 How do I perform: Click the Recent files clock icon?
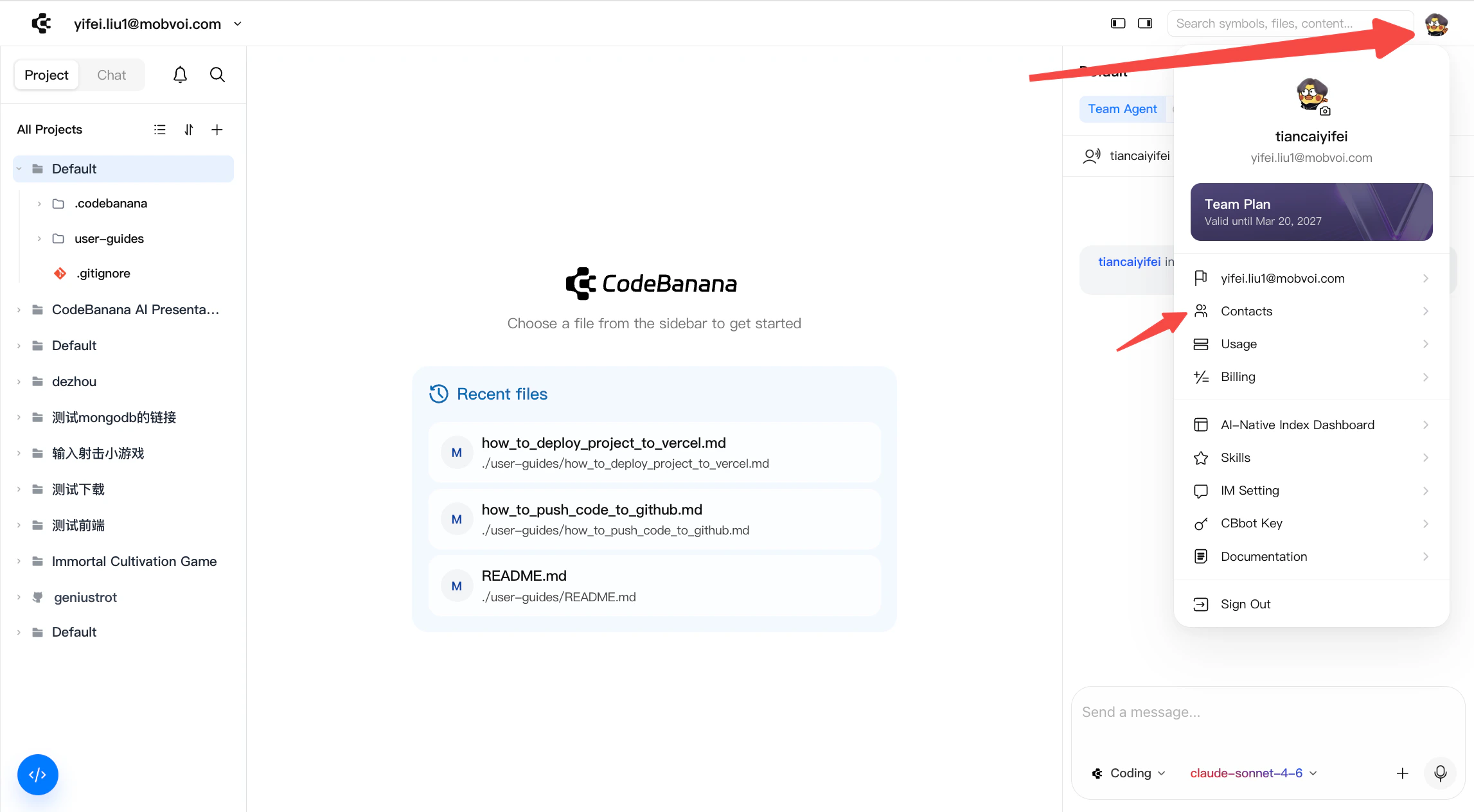click(x=439, y=394)
